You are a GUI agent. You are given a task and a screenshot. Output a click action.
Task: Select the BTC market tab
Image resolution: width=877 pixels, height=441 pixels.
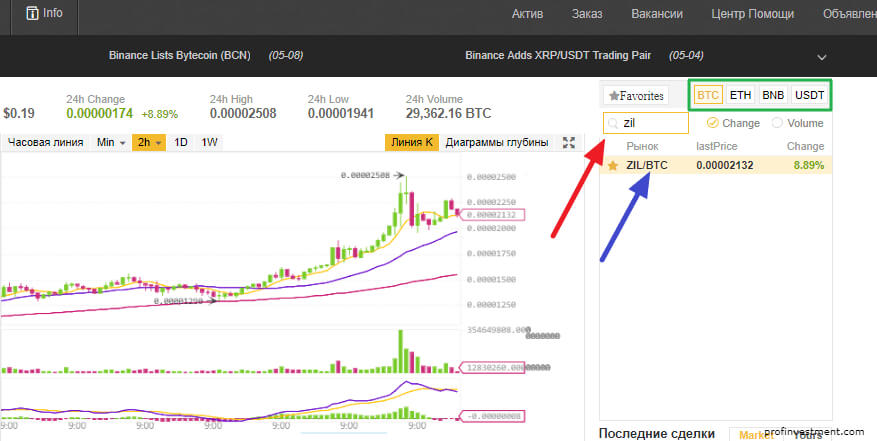tap(708, 95)
